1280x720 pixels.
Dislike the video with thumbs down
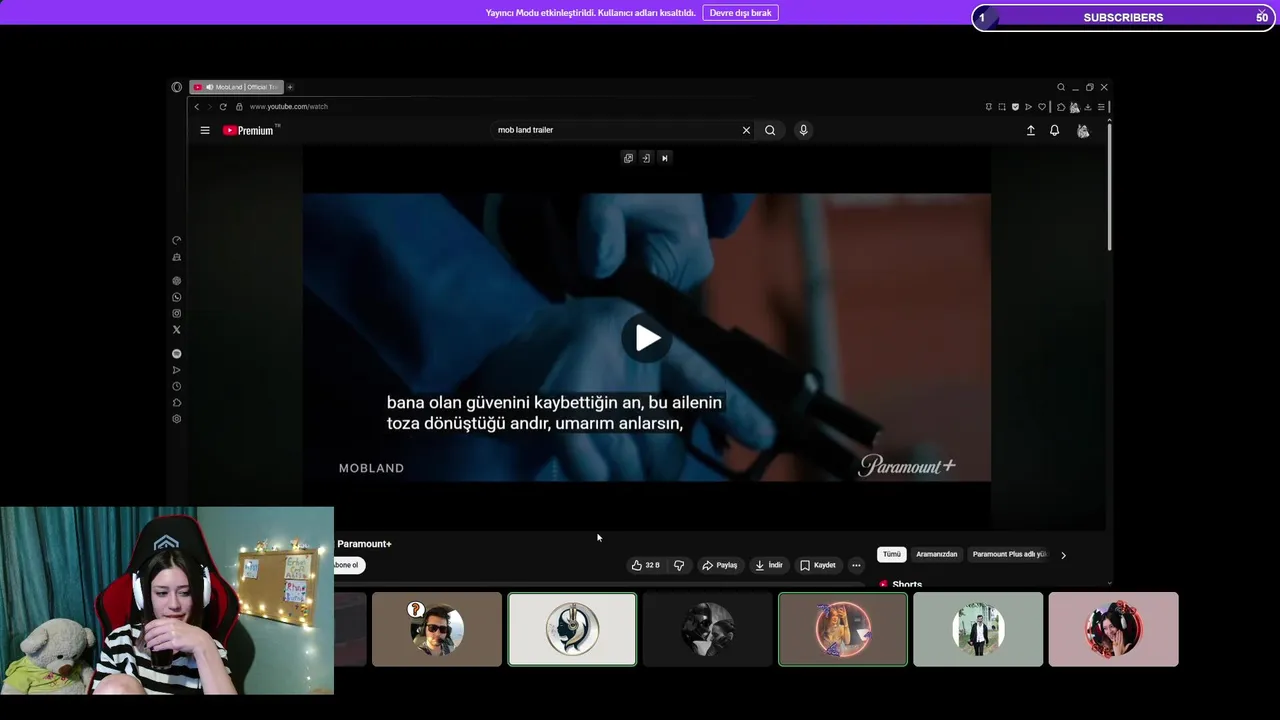click(x=679, y=565)
